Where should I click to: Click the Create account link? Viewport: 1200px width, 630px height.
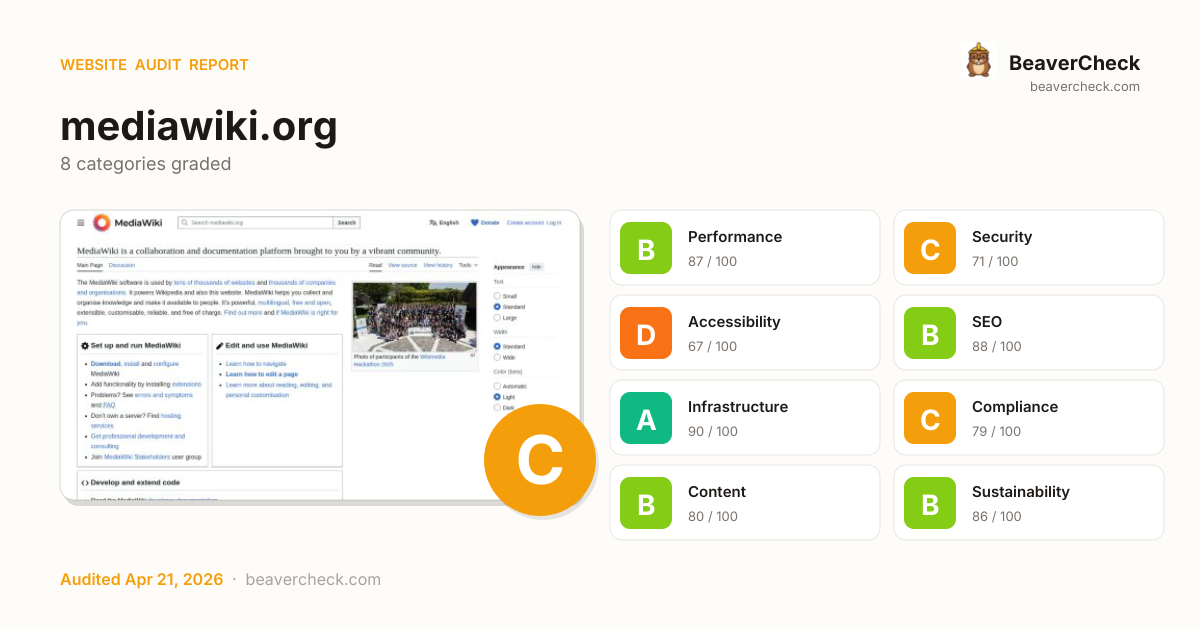[x=524, y=223]
